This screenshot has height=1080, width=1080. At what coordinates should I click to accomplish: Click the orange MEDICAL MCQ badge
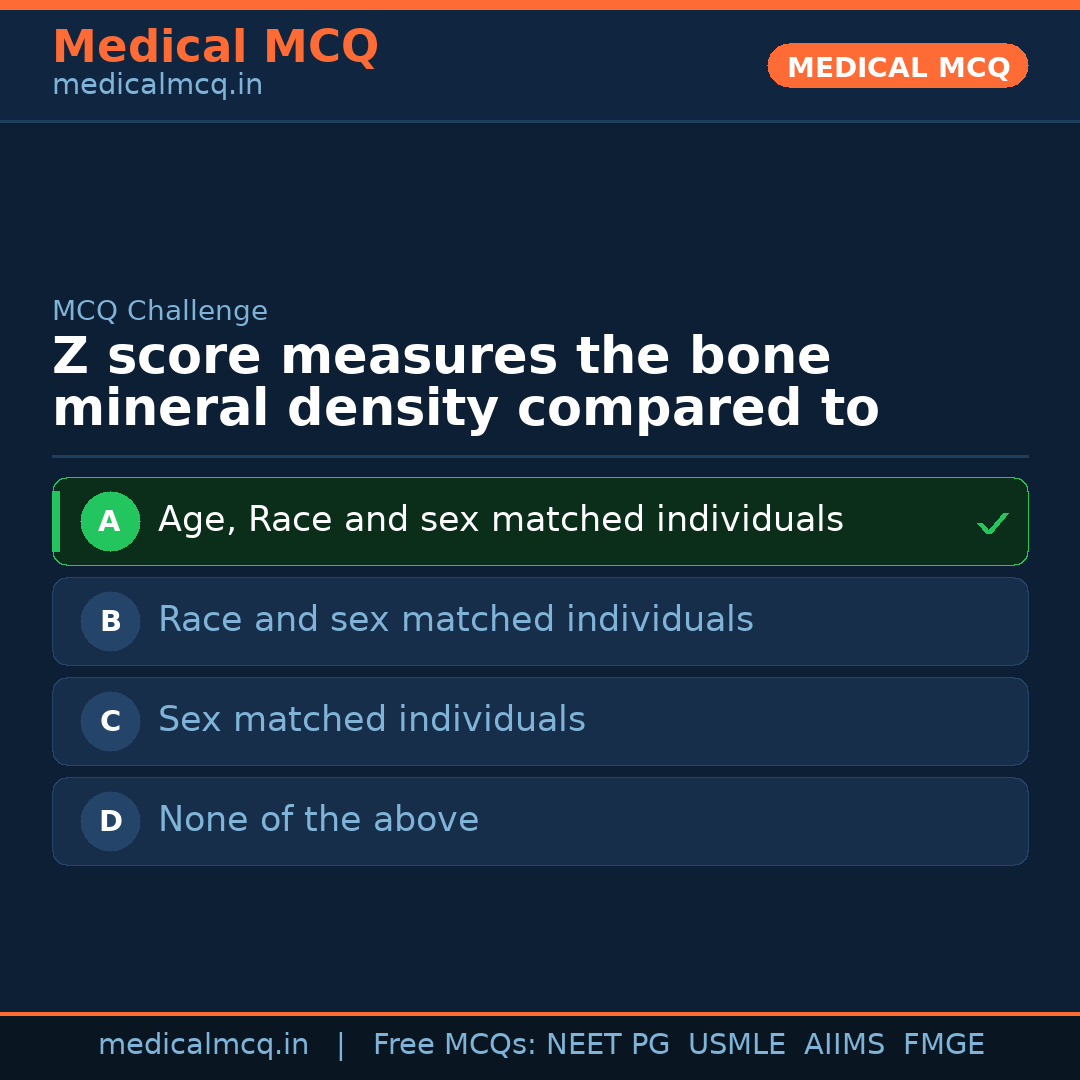tap(897, 66)
